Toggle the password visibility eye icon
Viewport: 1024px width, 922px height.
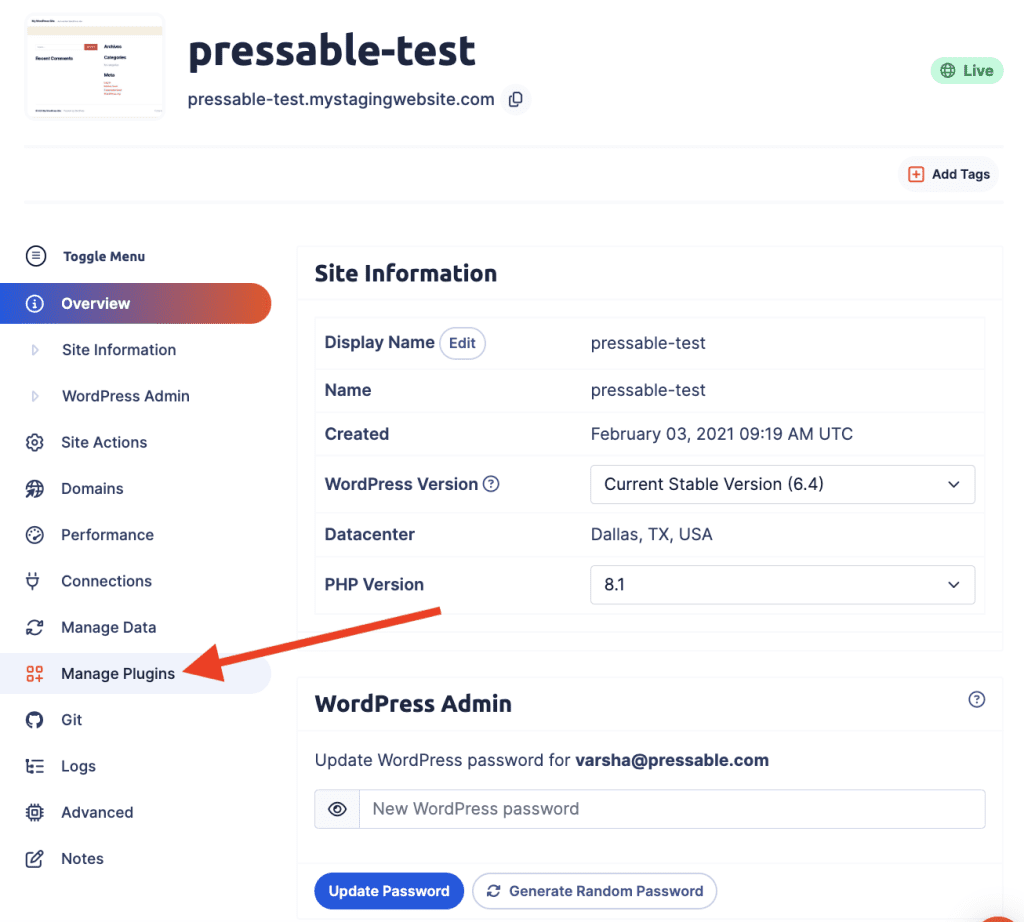point(336,808)
